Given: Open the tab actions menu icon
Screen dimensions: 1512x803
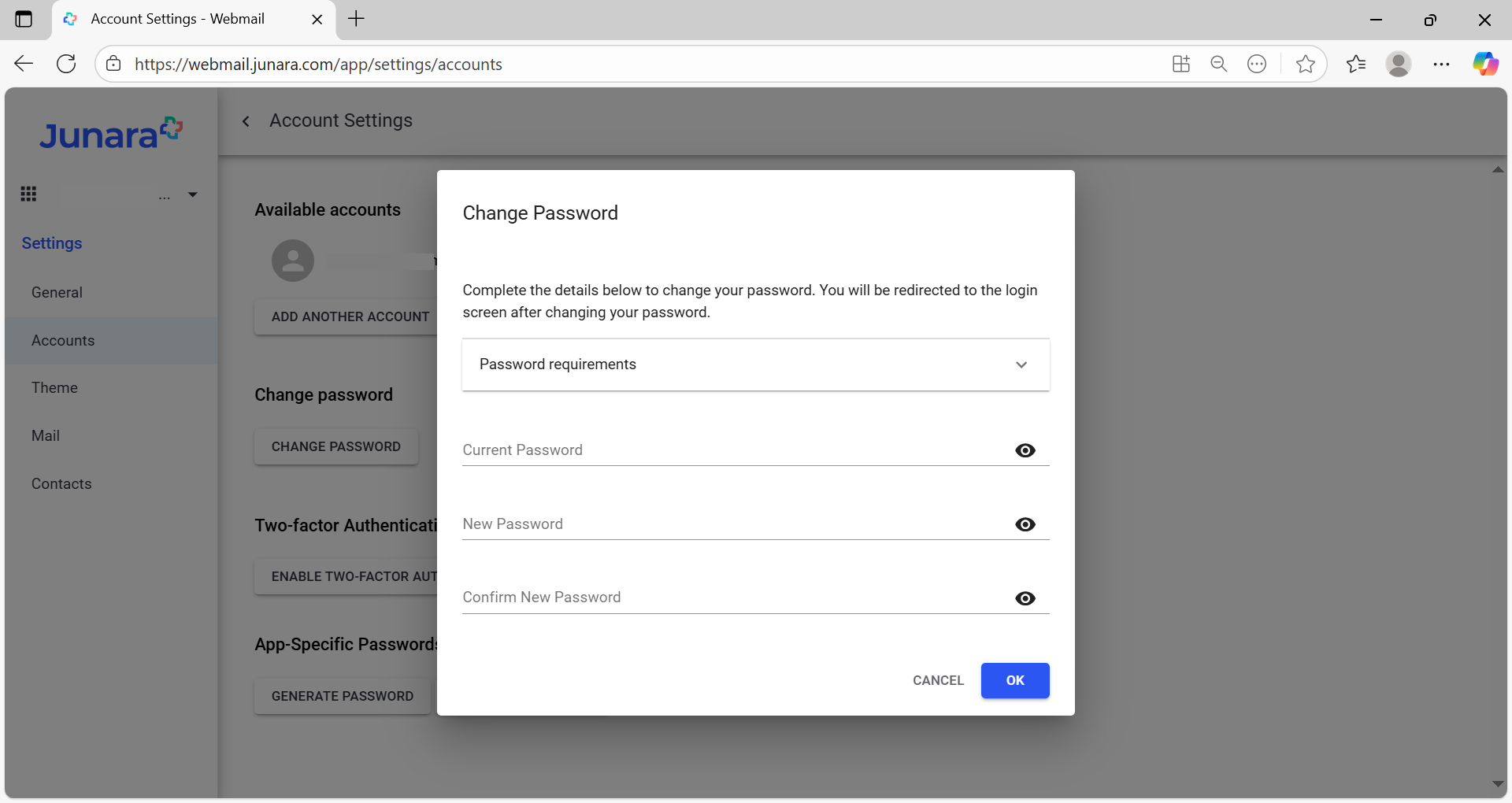Looking at the screenshot, I should (x=24, y=19).
